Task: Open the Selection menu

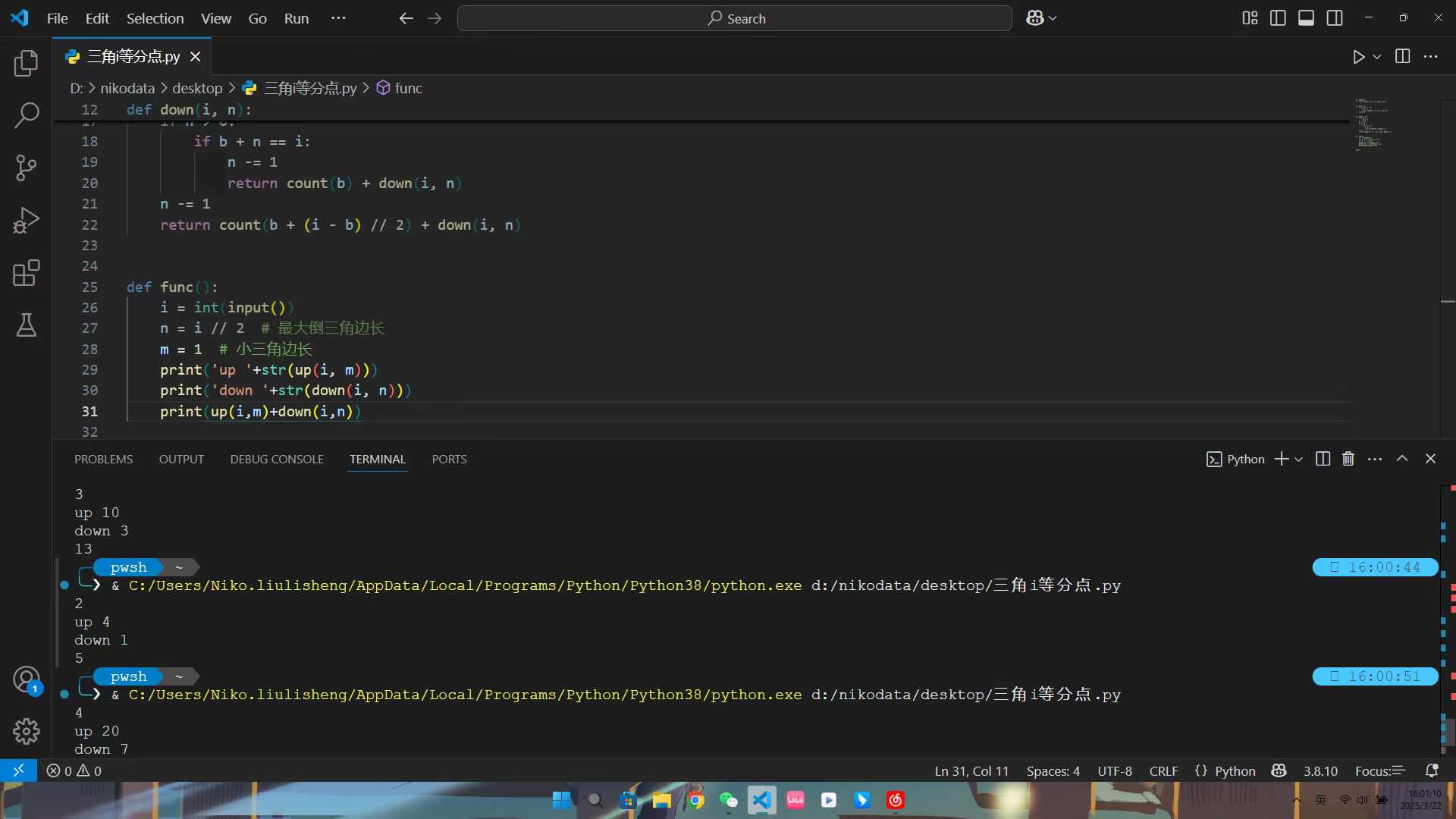Action: coord(155,18)
